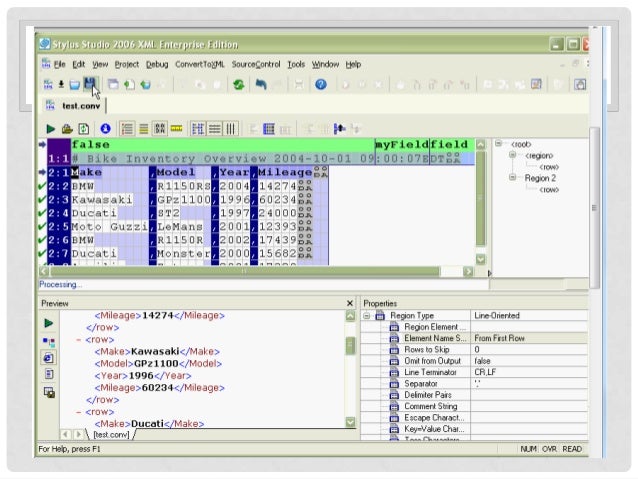Click the Preview tab scroll left arrow

(x=66, y=434)
